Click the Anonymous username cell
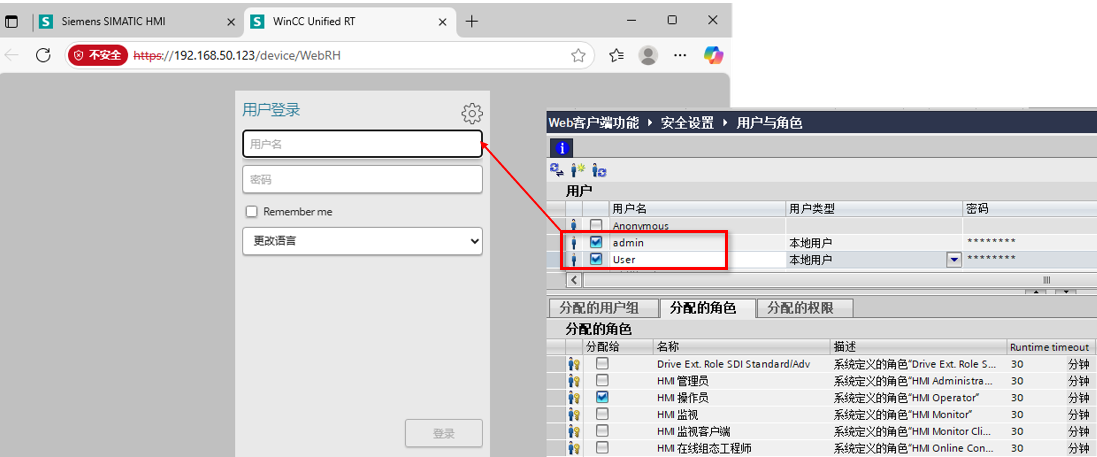This screenshot has width=1097, height=457. [x=698, y=225]
